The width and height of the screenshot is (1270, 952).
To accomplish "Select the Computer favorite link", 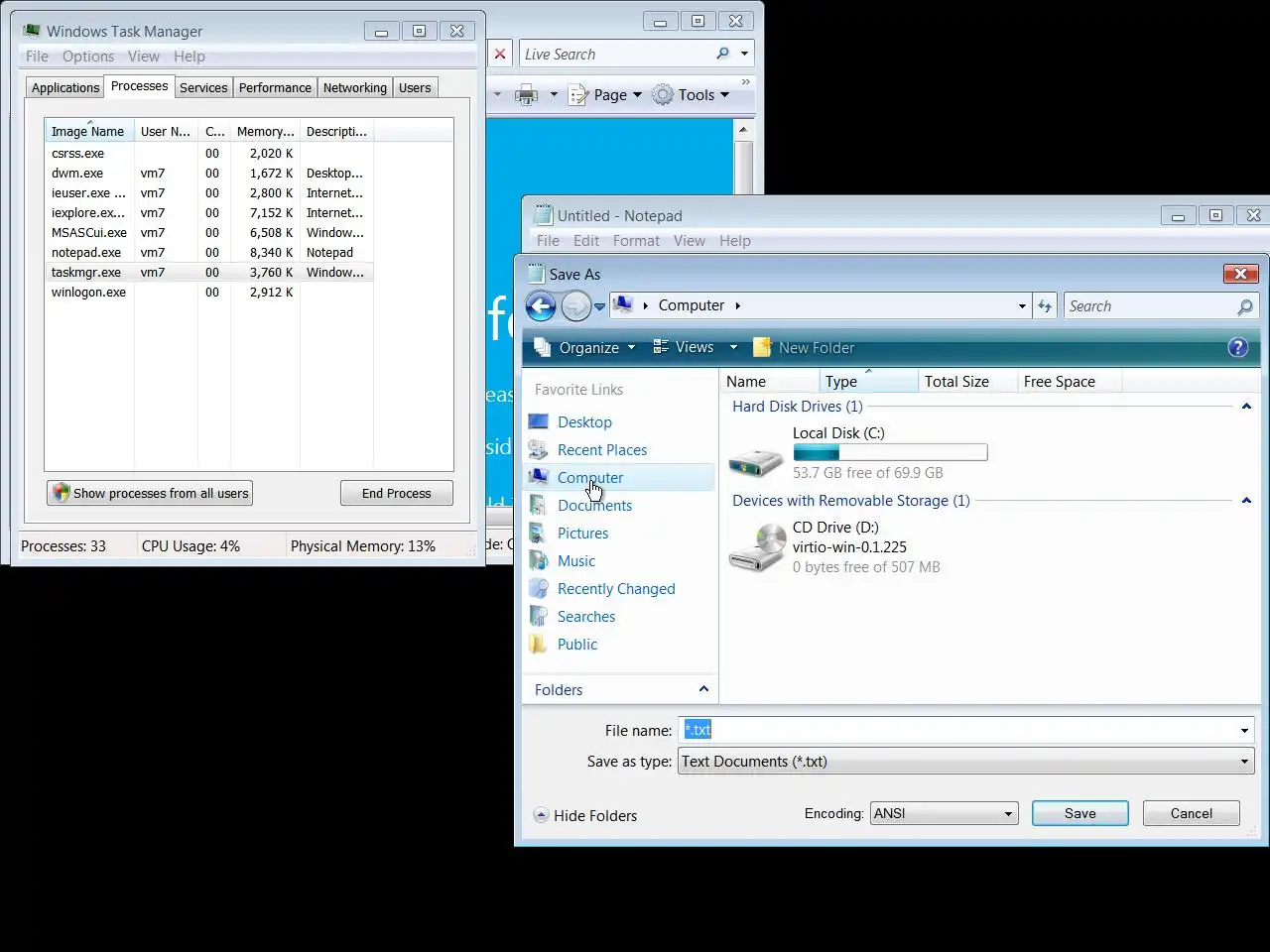I will pyautogui.click(x=590, y=478).
